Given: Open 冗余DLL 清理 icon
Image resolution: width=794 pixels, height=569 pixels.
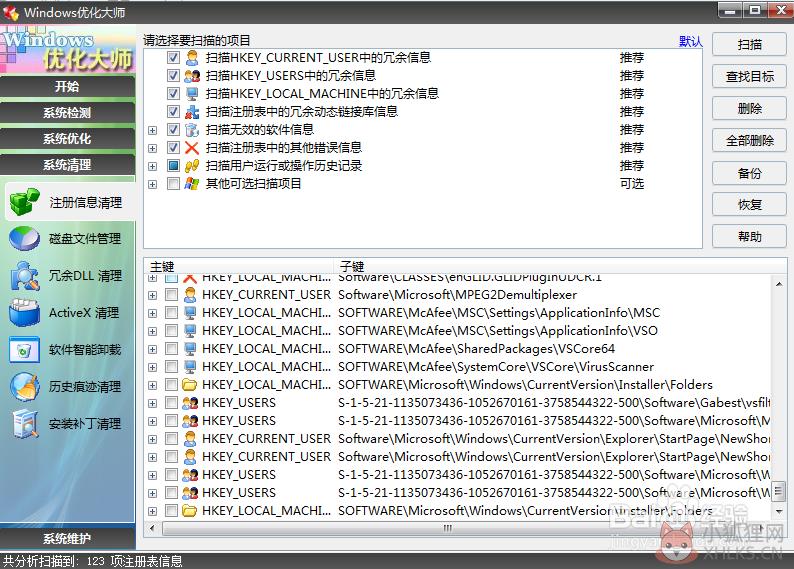Looking at the screenshot, I should (24, 276).
